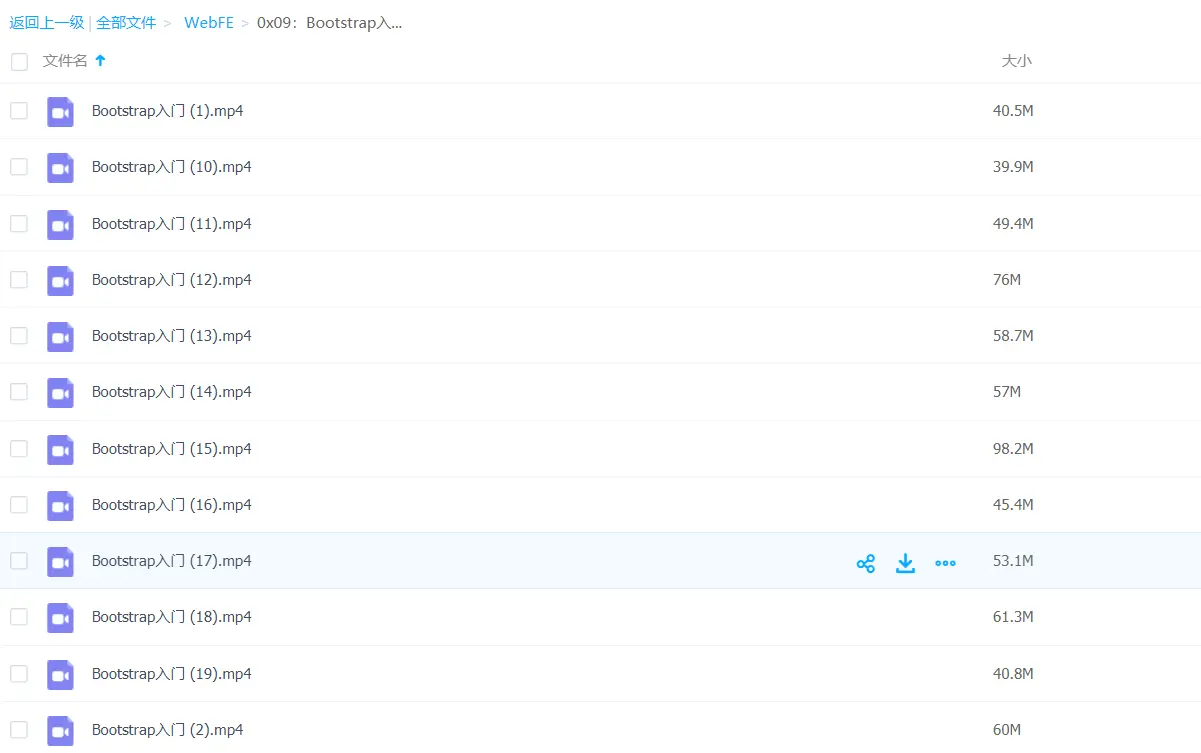Image resolution: width=1201 pixels, height=753 pixels.
Task: Toggle the sort arrow next to 文件名
Action: [x=100, y=61]
